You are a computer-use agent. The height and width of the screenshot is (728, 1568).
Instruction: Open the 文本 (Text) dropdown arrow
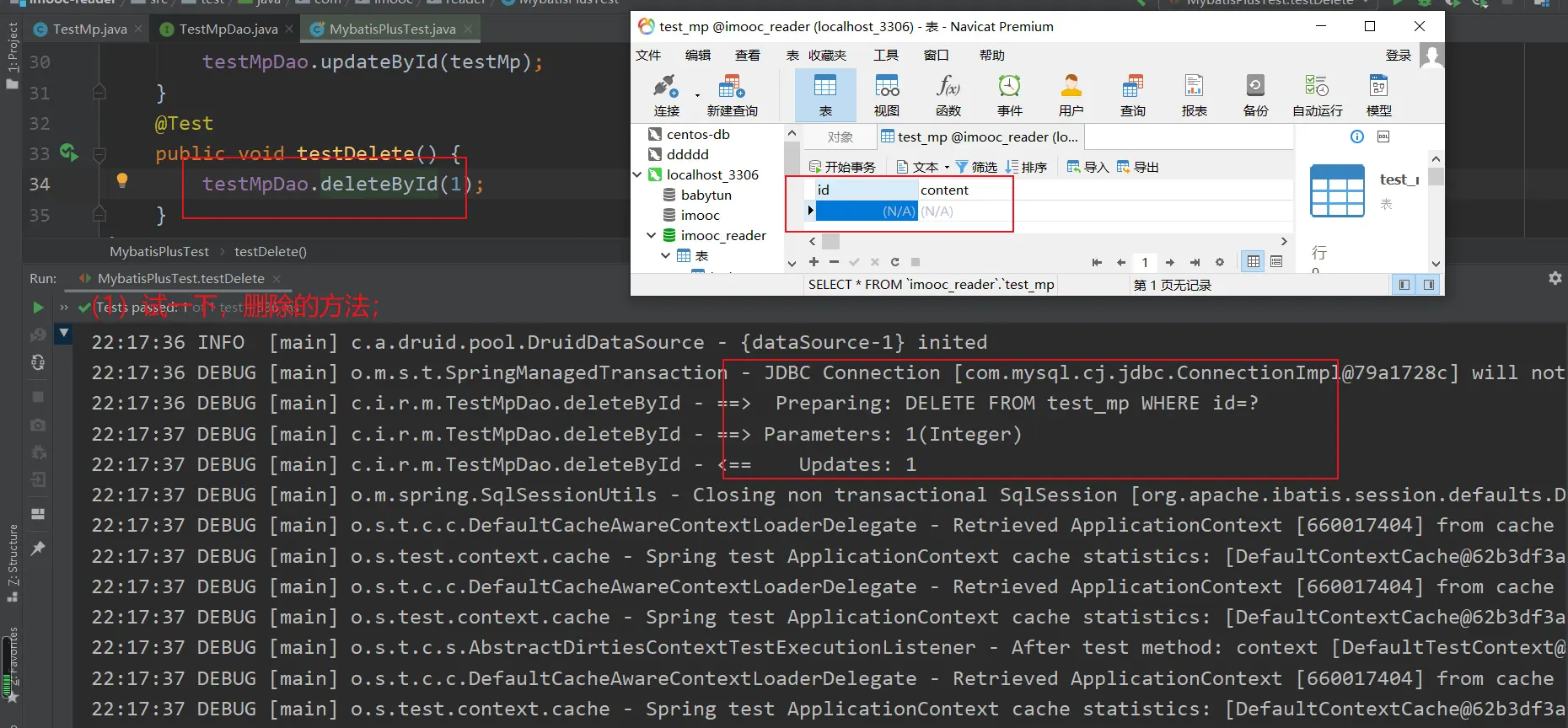pos(947,167)
